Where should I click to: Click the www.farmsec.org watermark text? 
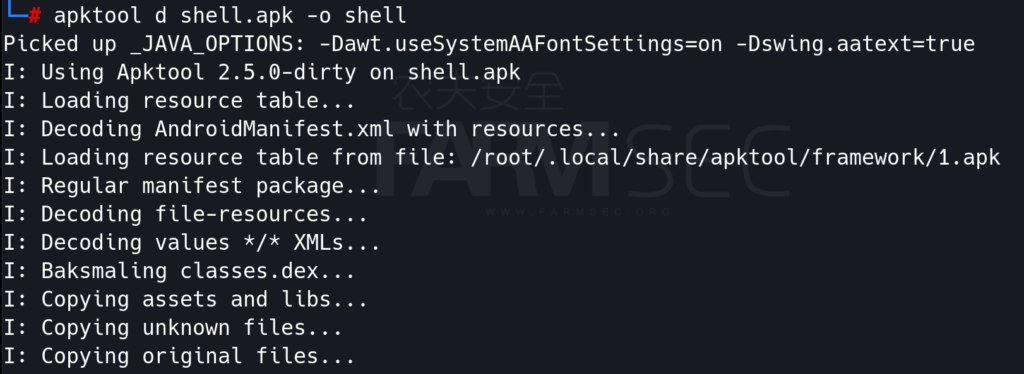579,211
